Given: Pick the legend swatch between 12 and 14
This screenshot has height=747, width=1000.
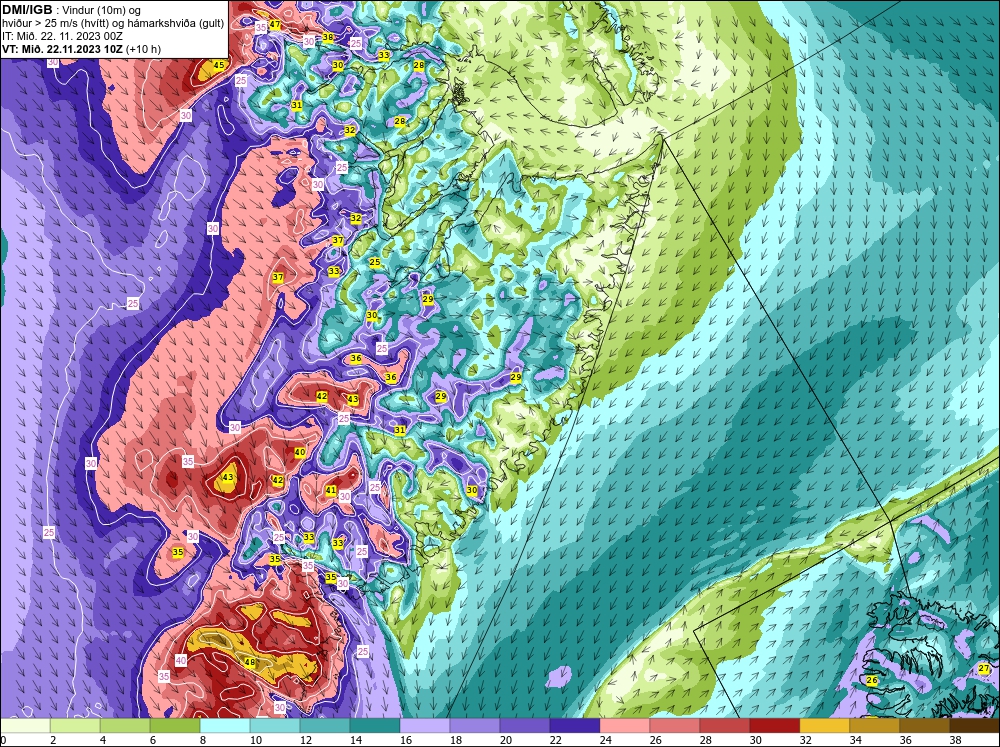Looking at the screenshot, I should click(325, 726).
